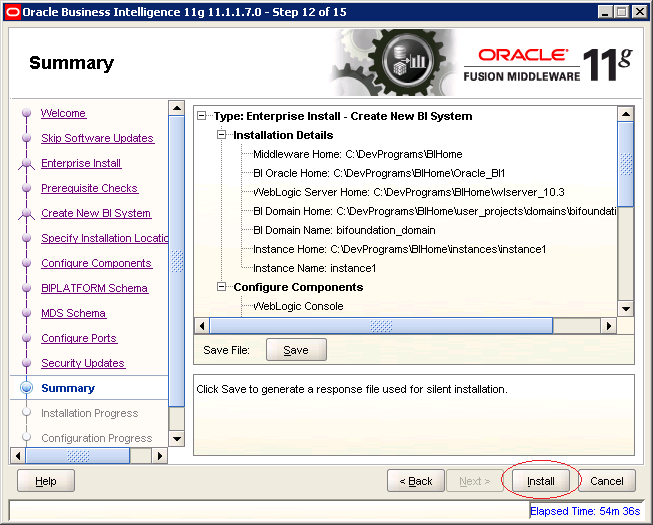653x525 pixels.
Task: Click the MDS Schema step bullet icon
Action: pos(26,313)
